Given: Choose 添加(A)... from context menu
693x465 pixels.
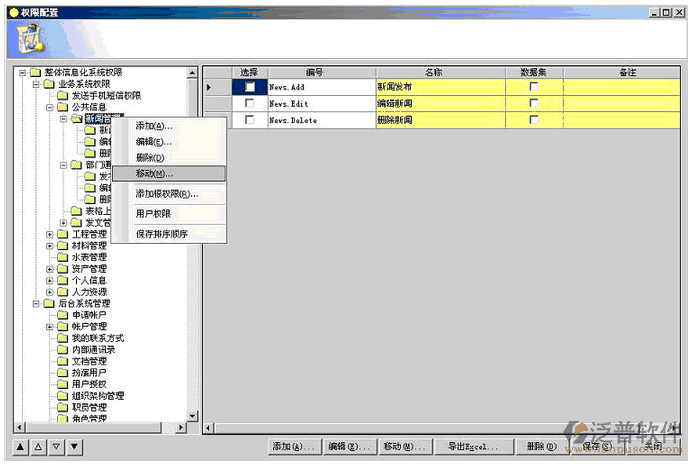Looking at the screenshot, I should (x=169, y=126).
